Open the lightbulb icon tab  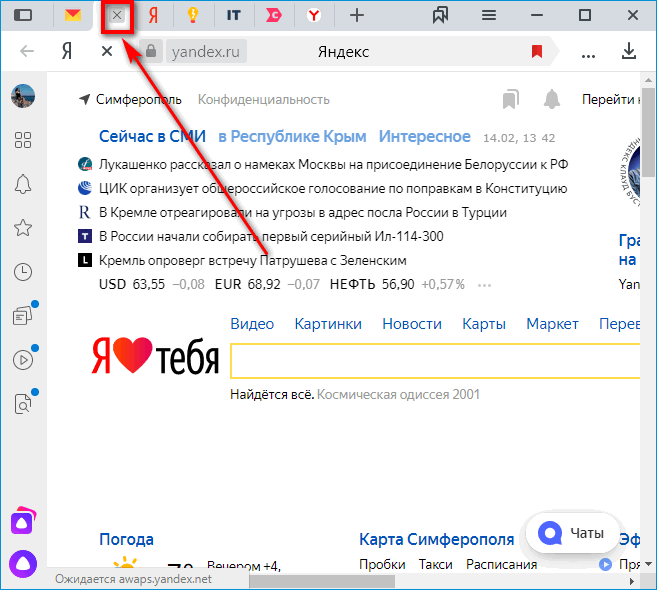193,16
